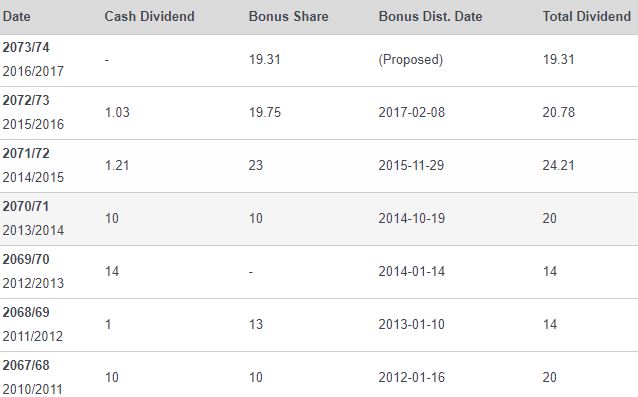638x397 pixels.
Task: Click the 2017-02-08 distribution date
Action: pyautogui.click(x=411, y=112)
